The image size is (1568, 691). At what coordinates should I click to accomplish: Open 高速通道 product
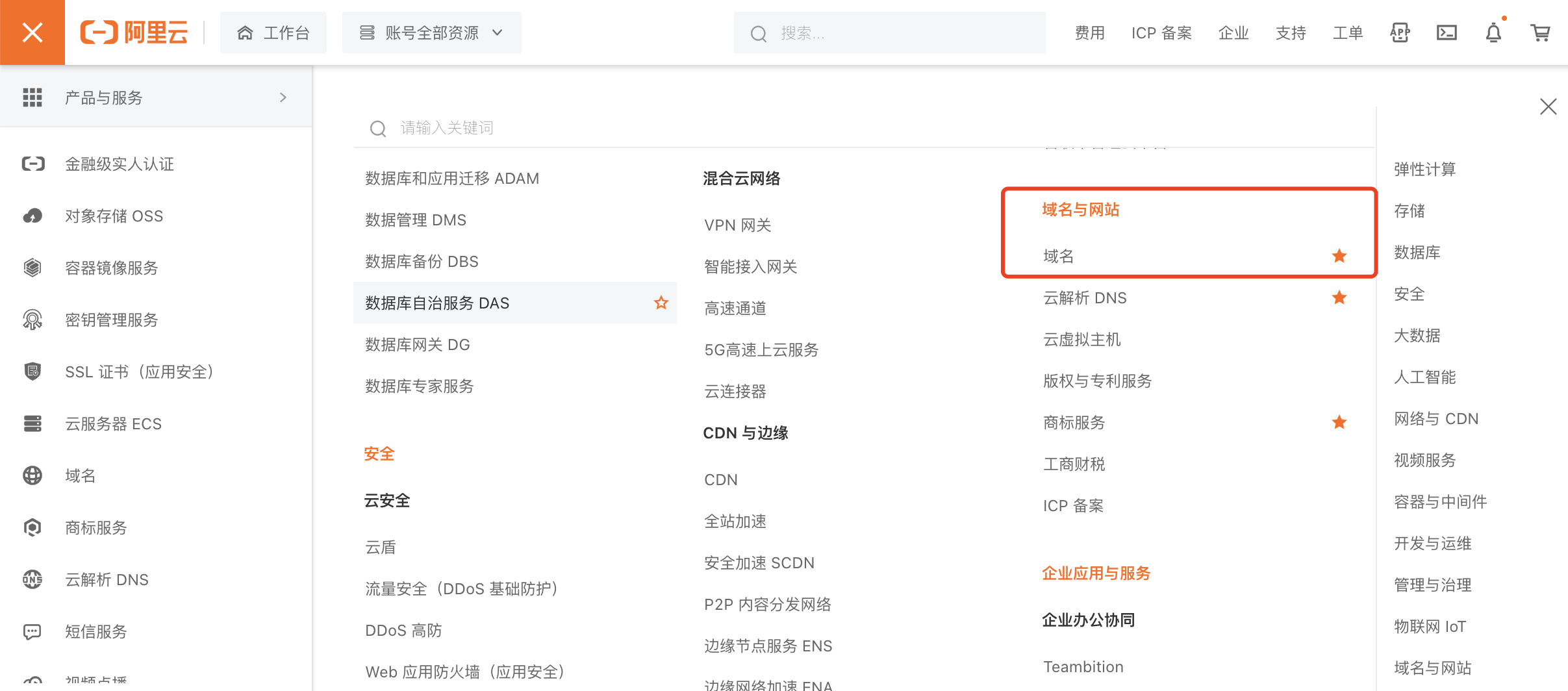coord(735,308)
